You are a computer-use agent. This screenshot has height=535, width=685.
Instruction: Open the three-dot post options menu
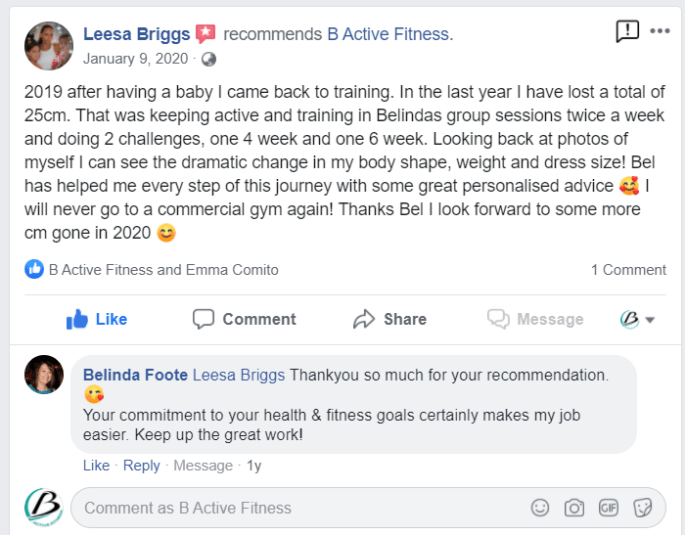click(660, 31)
